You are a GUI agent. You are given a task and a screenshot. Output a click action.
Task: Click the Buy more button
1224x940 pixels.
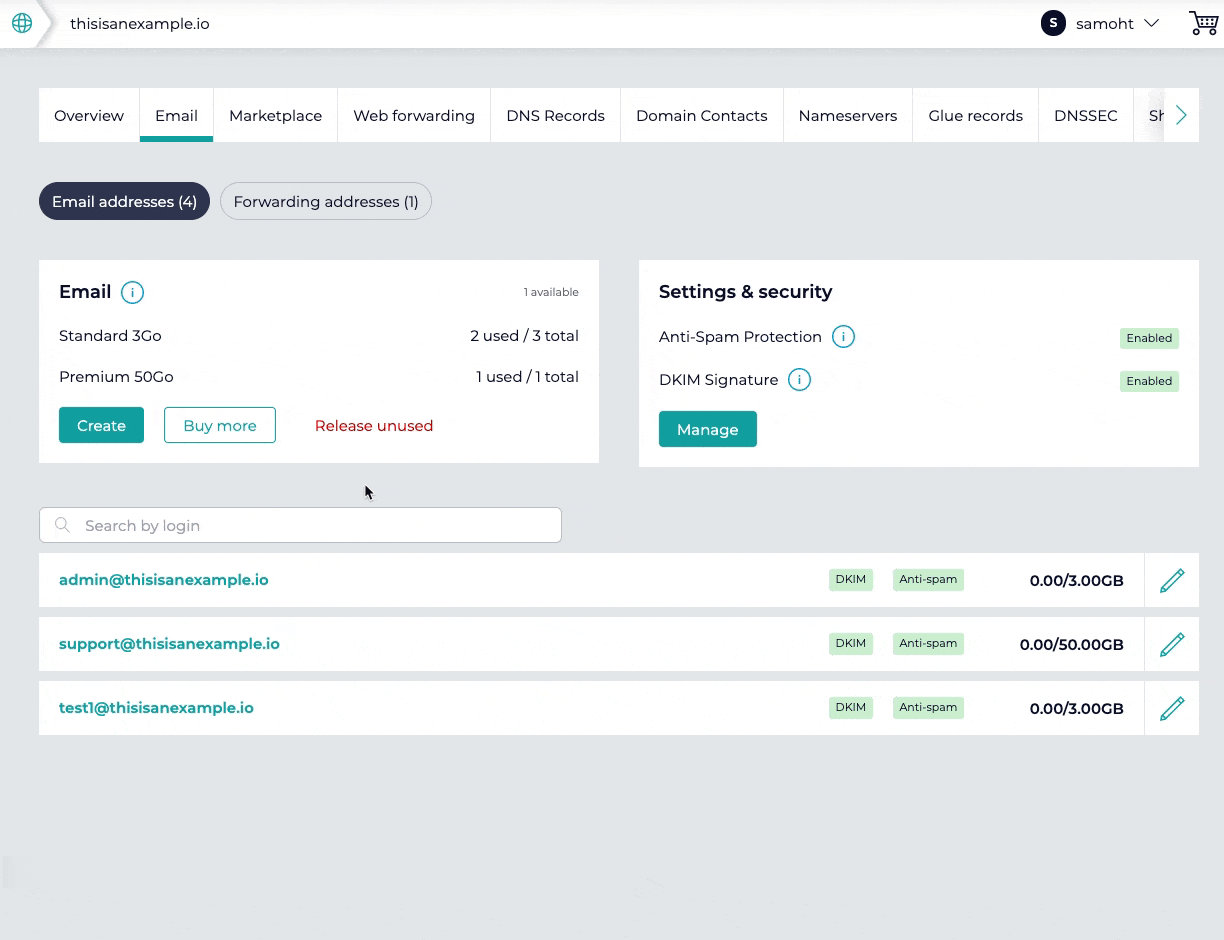(x=220, y=425)
